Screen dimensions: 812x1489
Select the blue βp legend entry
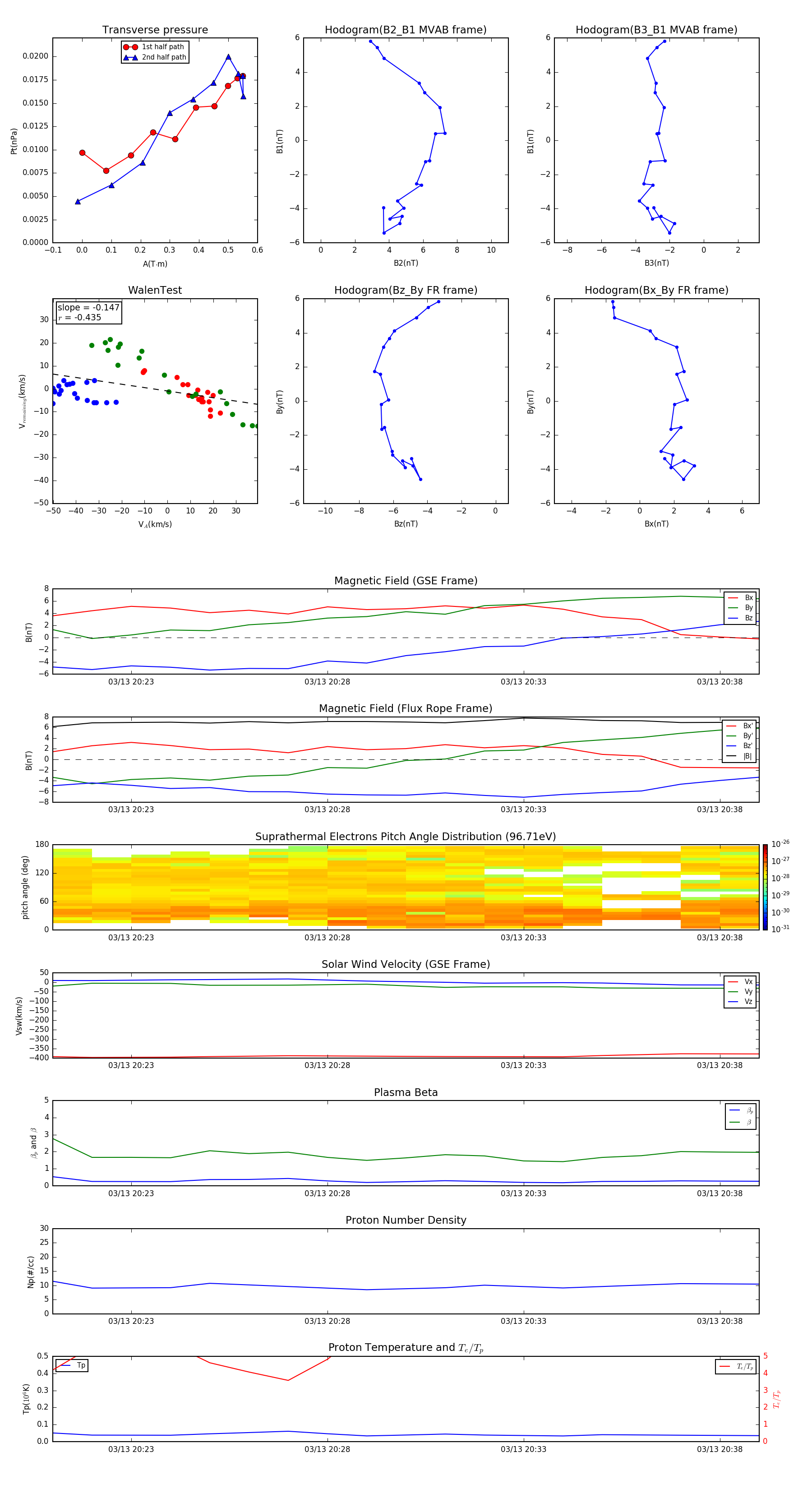(741, 1110)
